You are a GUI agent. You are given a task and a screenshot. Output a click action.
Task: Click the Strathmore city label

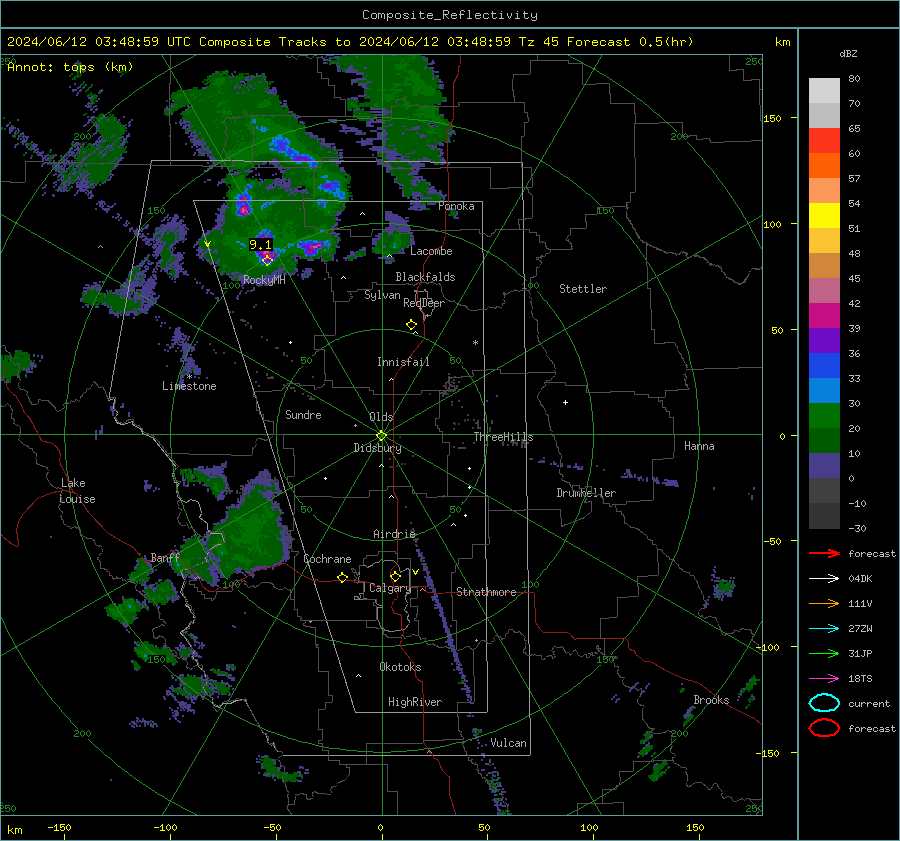pyautogui.click(x=486, y=592)
